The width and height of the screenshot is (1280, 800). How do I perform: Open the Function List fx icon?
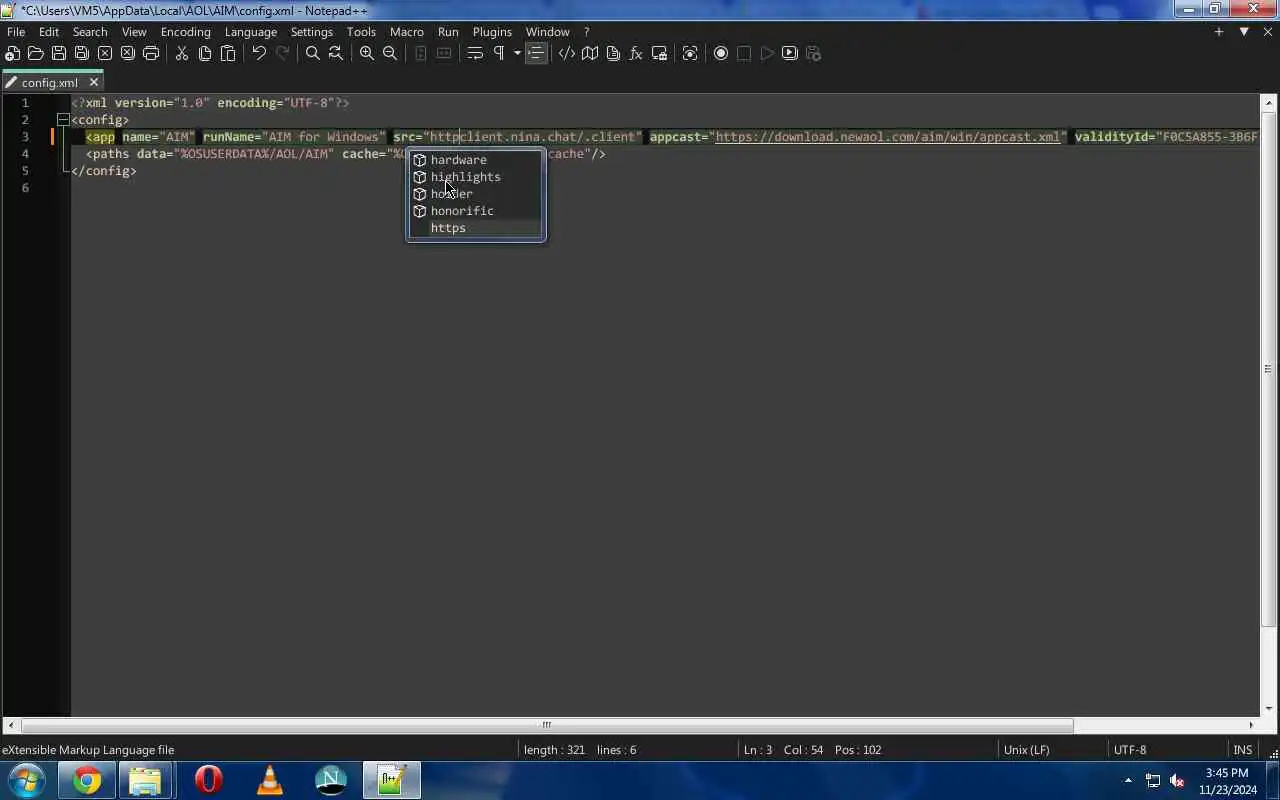click(636, 53)
